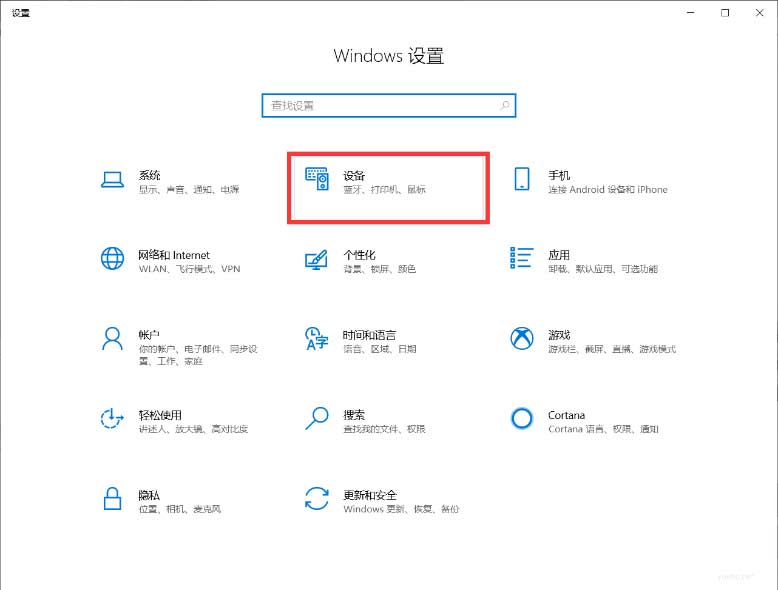Open the 游戏 Xbox icon

521,338
